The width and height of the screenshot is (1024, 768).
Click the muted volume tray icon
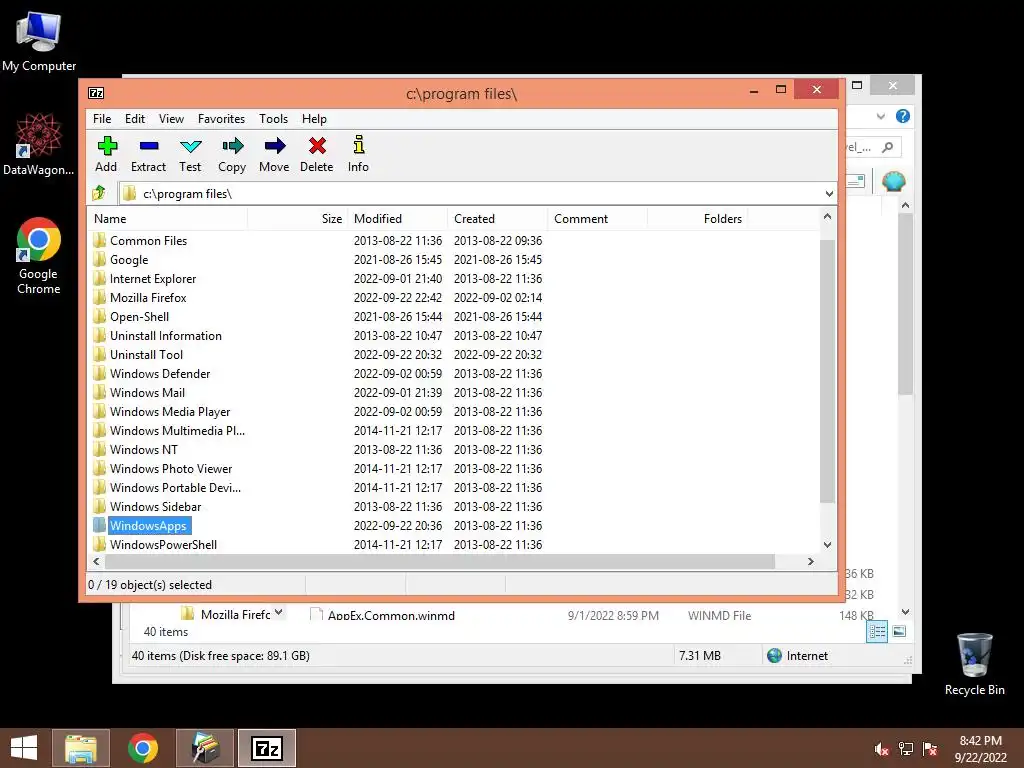tap(881, 749)
